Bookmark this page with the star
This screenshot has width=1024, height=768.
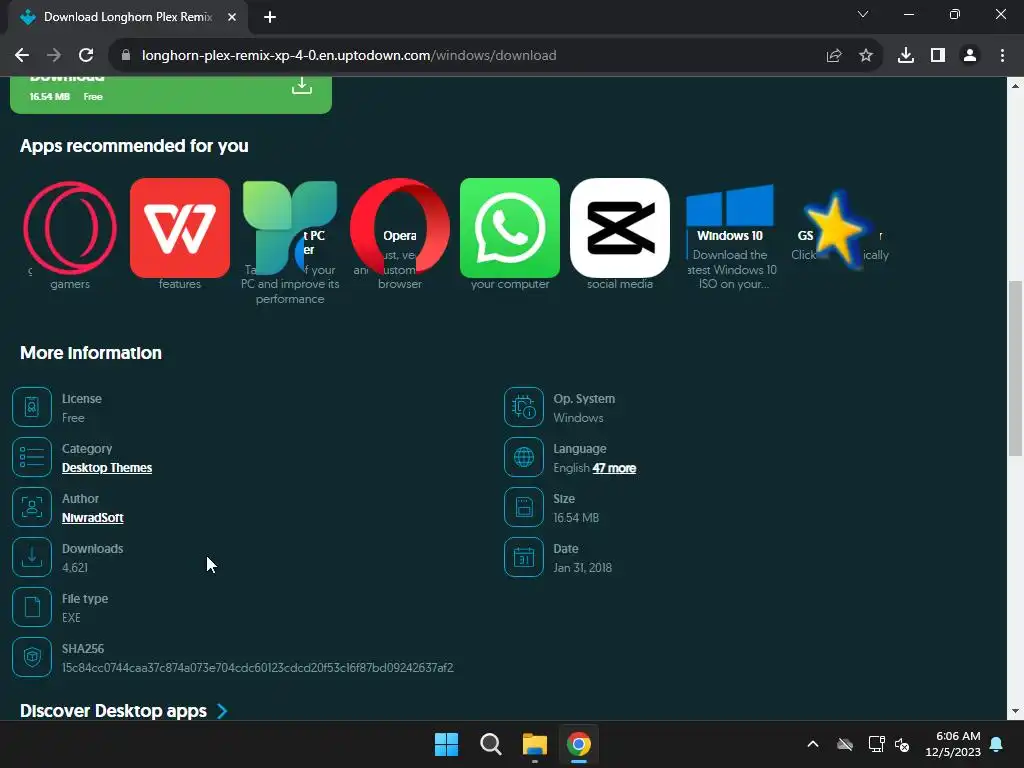click(866, 56)
